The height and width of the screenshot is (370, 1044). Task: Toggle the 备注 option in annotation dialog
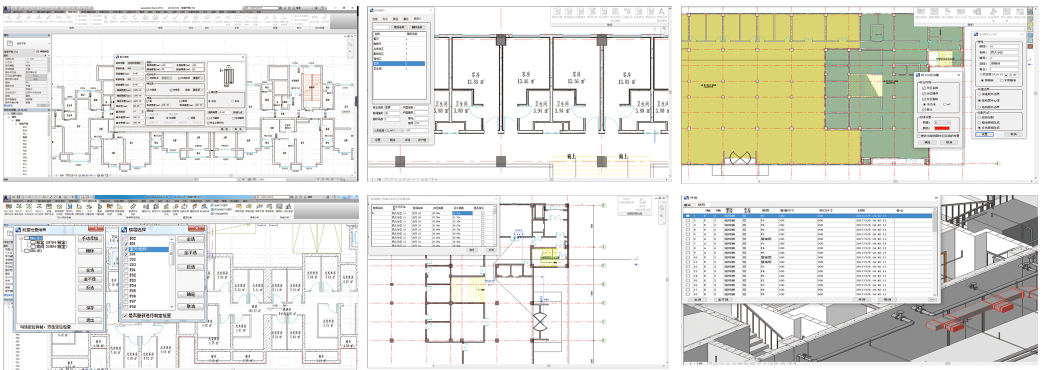(923, 109)
